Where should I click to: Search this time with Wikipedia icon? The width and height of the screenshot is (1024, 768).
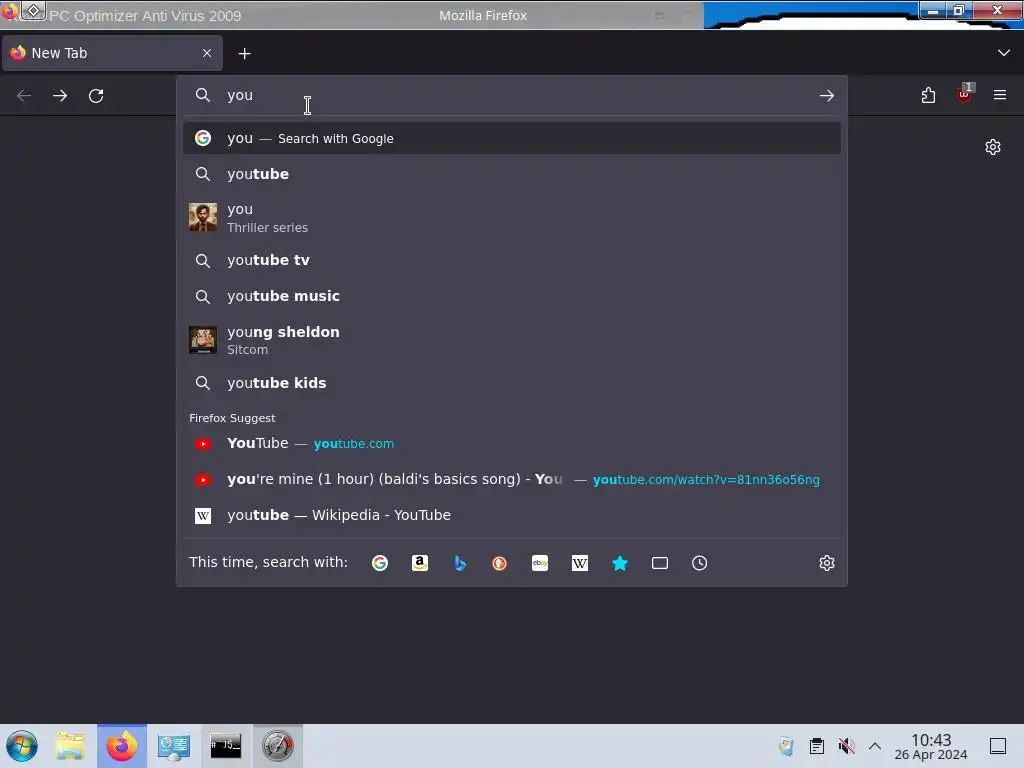pyautogui.click(x=580, y=563)
